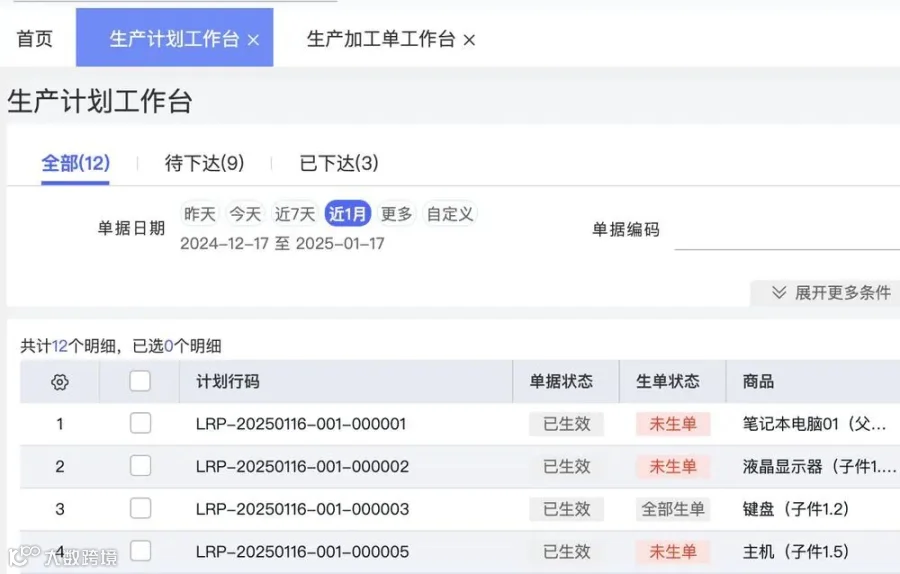Click 未生单 status in row 2

point(673,466)
